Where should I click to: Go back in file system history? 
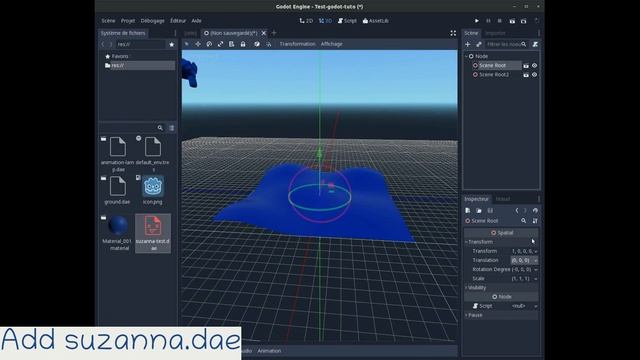point(103,44)
